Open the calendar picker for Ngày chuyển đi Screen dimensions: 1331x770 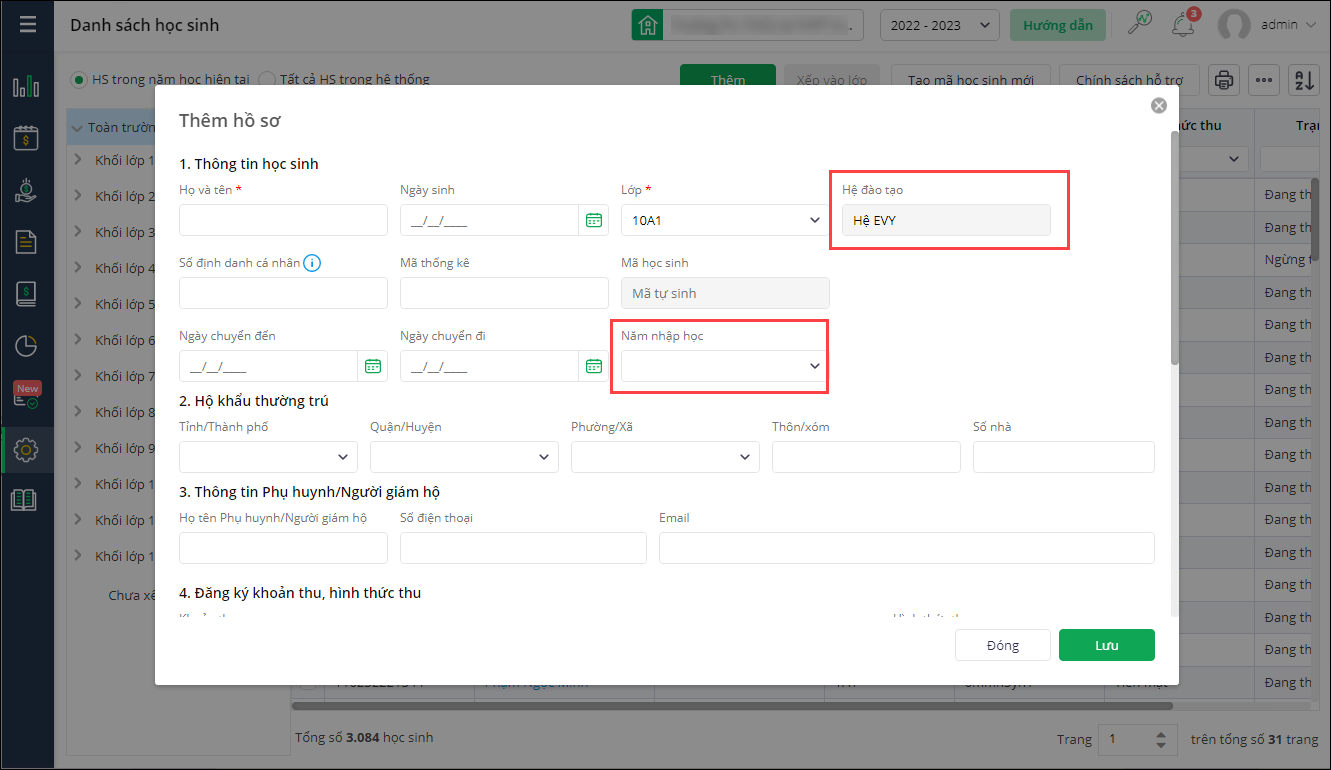pyautogui.click(x=594, y=366)
